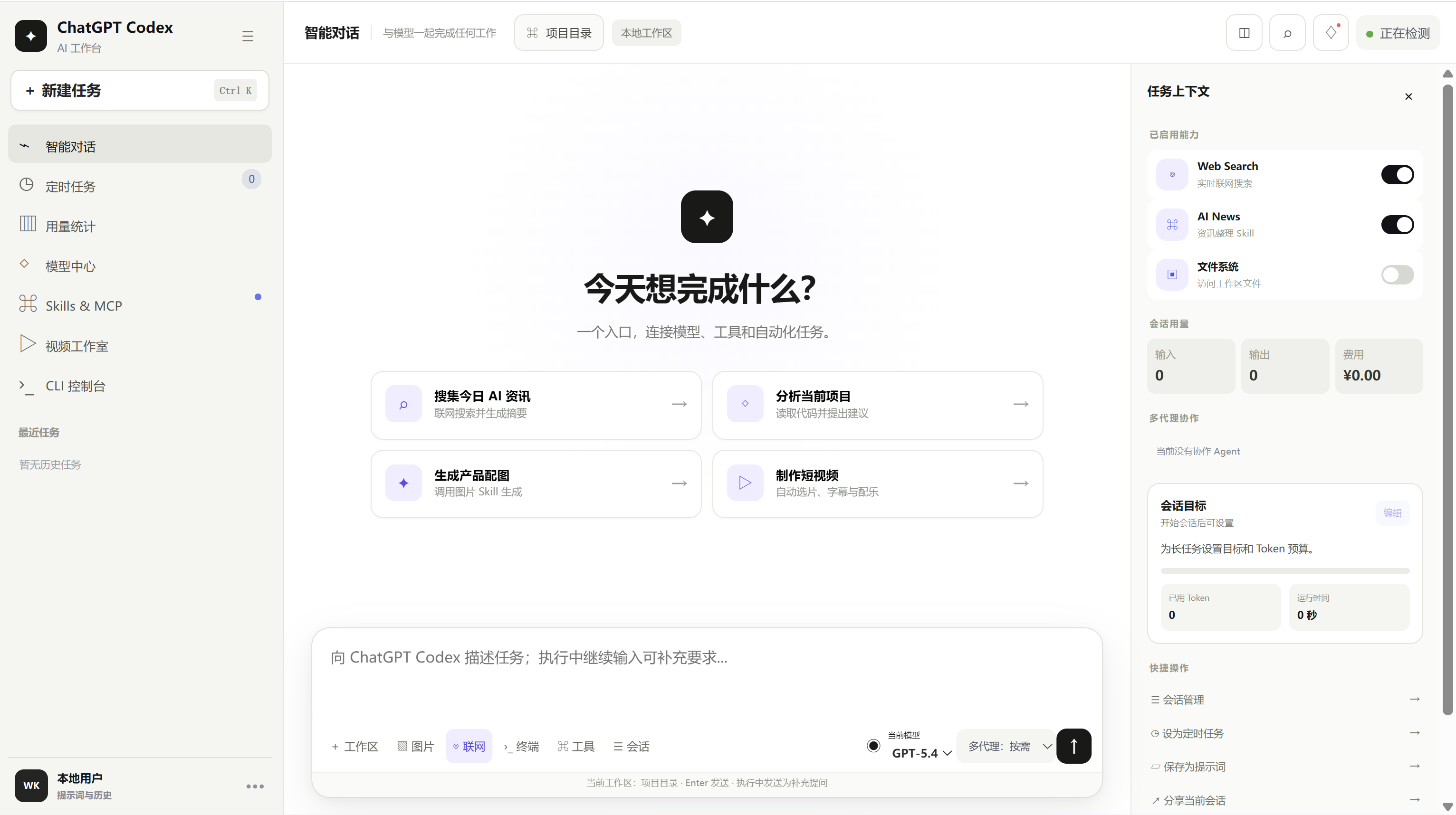This screenshot has width=1456, height=815.
Task: Click the diamond icon on 分析当前项目
Action: click(744, 404)
